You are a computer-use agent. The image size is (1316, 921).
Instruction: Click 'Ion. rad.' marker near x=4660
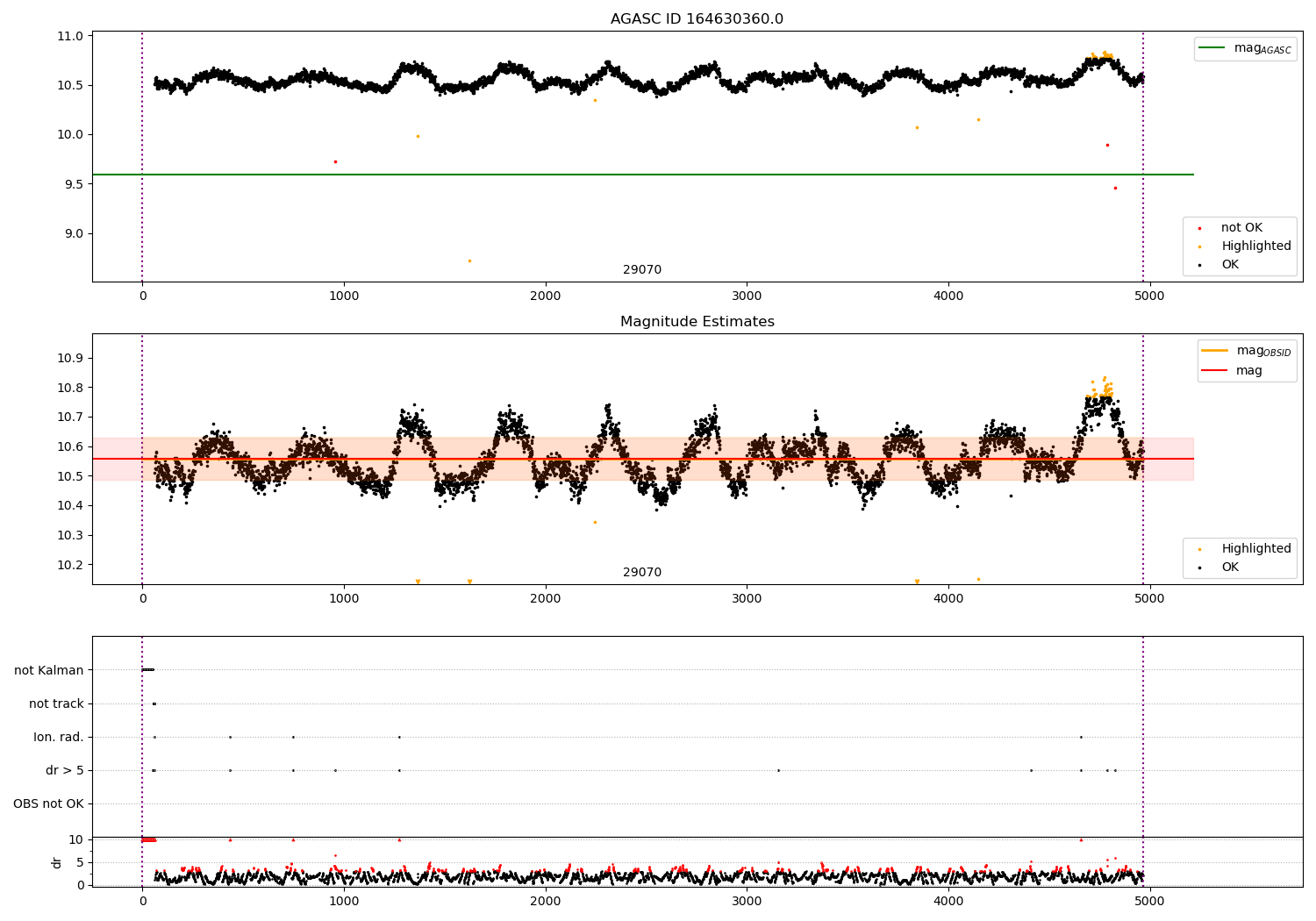[x=1081, y=737]
